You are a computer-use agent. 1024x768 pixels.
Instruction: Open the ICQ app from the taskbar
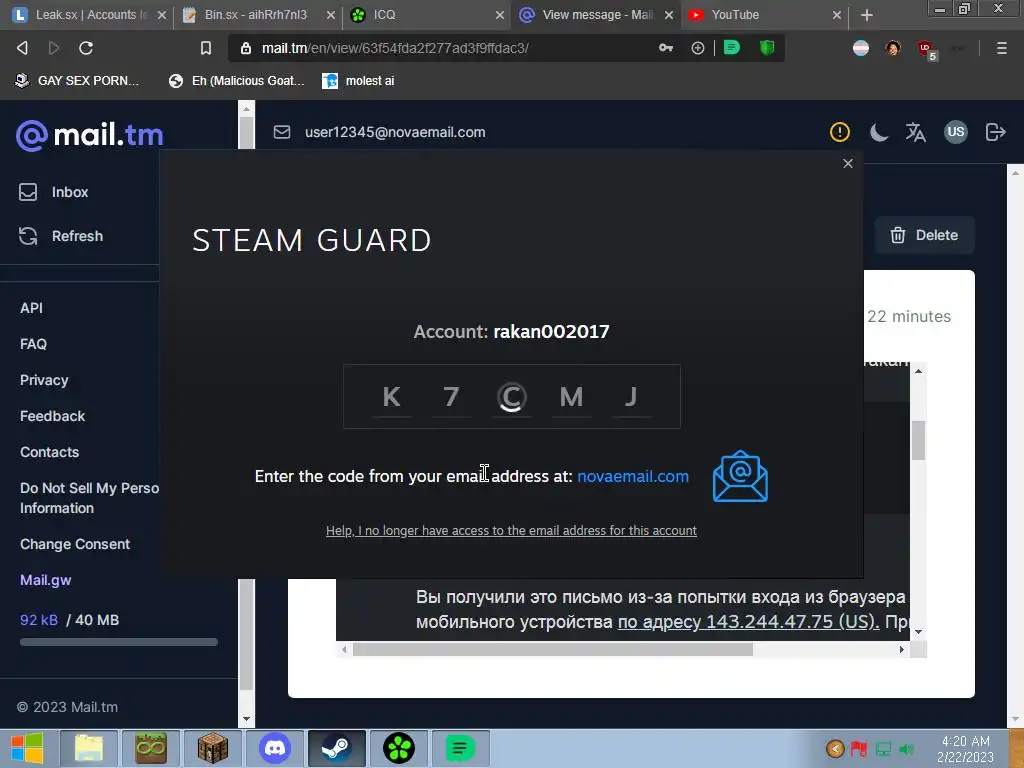click(398, 748)
